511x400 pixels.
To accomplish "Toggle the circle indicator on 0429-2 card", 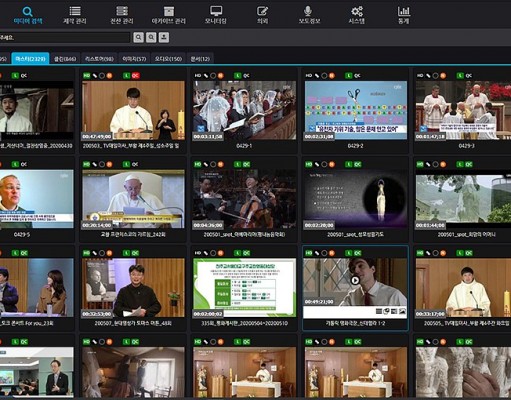I will coord(324,76).
